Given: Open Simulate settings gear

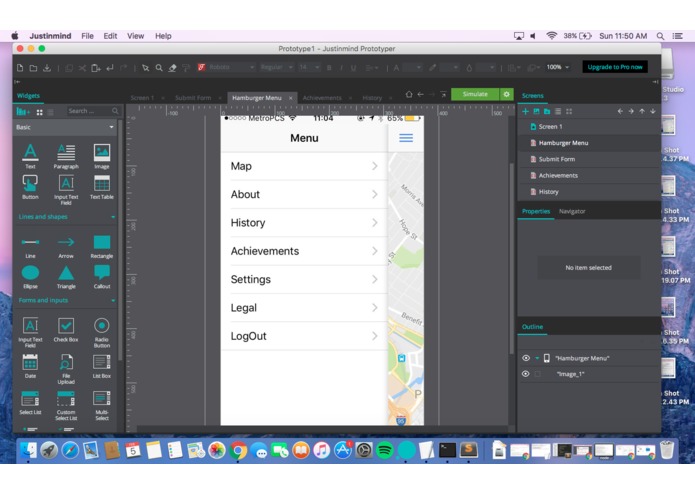Looking at the screenshot, I should coord(507,94).
